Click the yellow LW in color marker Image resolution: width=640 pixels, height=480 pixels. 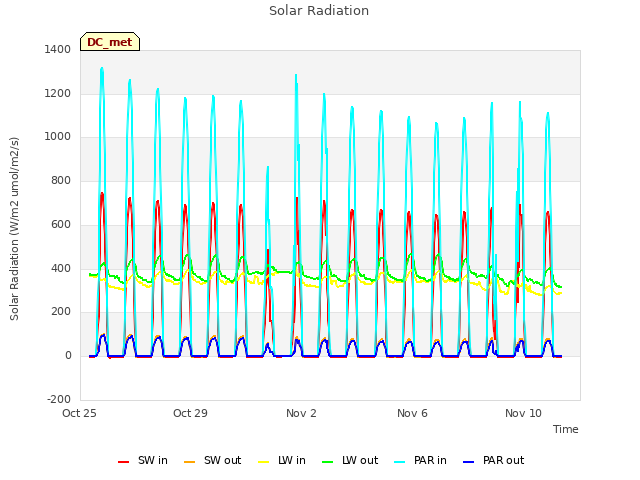(x=264, y=462)
